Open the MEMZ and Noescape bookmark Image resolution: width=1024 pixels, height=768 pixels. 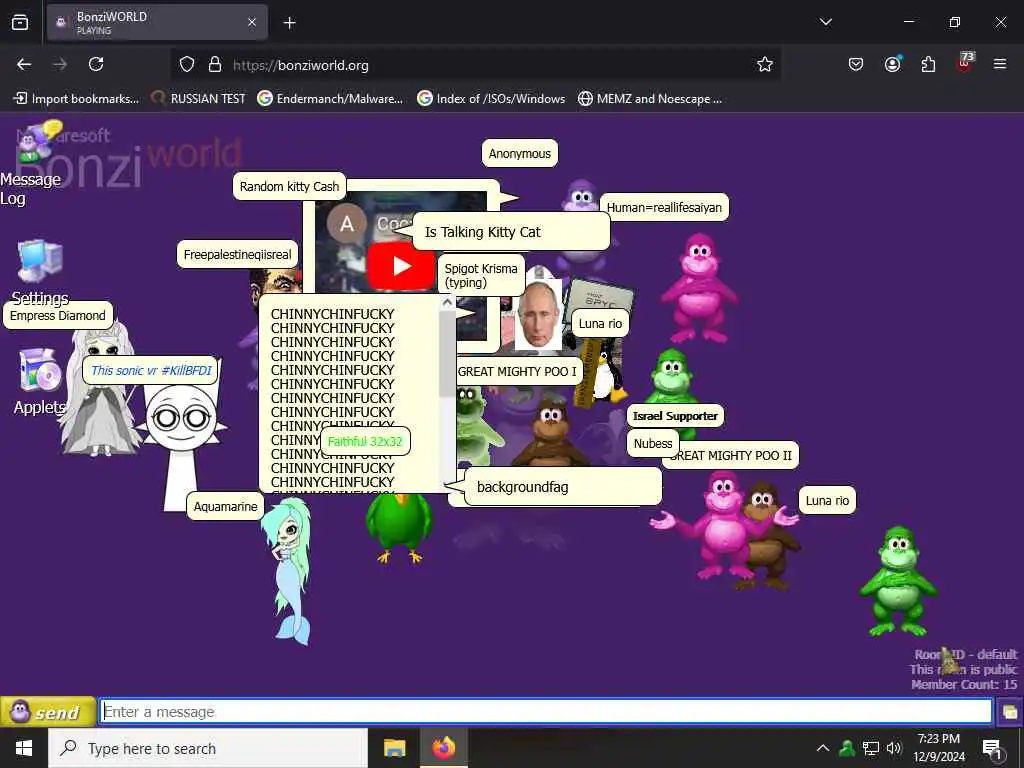[650, 99]
